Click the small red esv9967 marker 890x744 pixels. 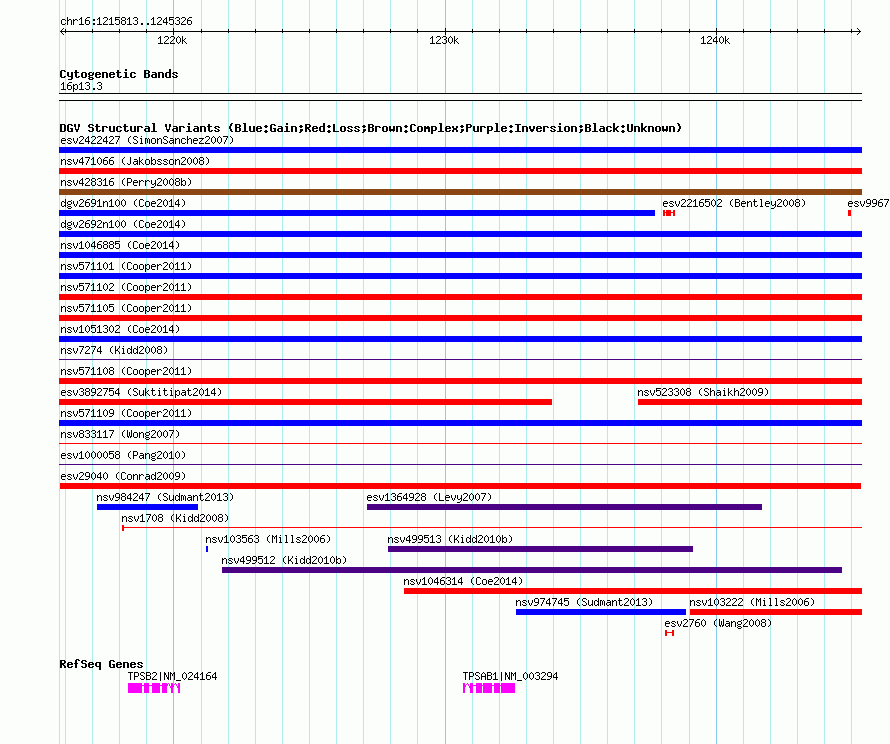(x=850, y=213)
